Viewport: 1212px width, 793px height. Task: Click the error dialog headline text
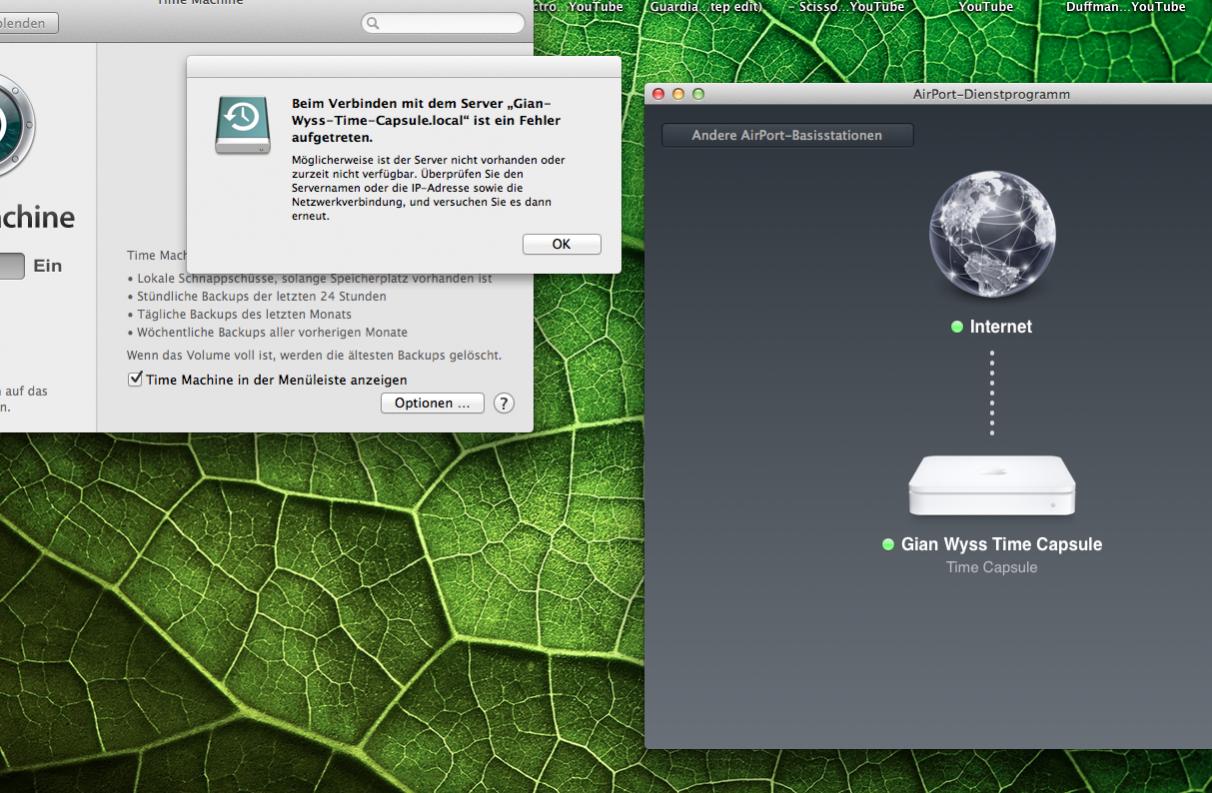pyautogui.click(x=426, y=120)
